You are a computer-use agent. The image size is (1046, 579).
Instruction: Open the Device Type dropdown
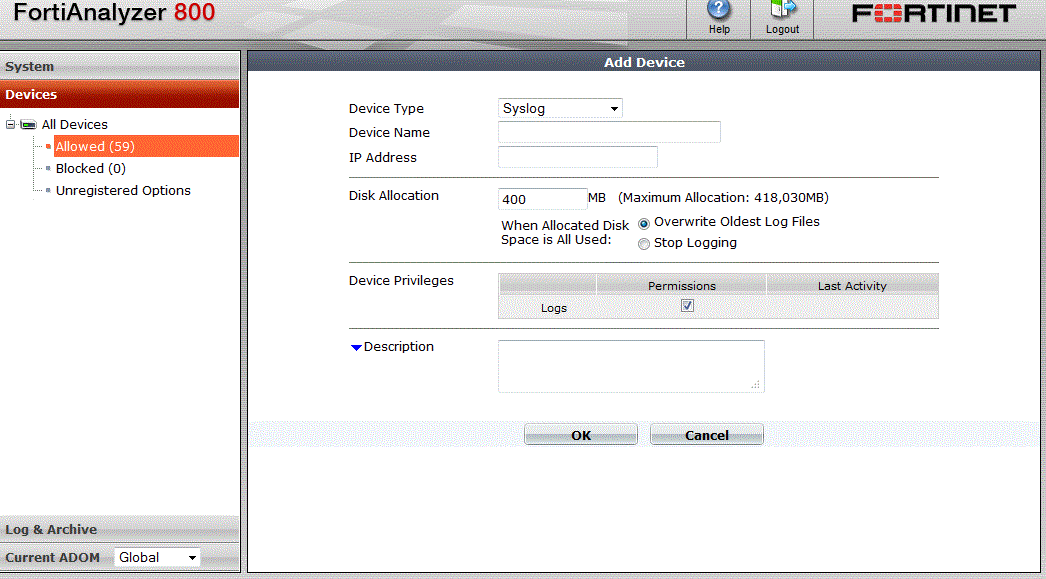(560, 108)
